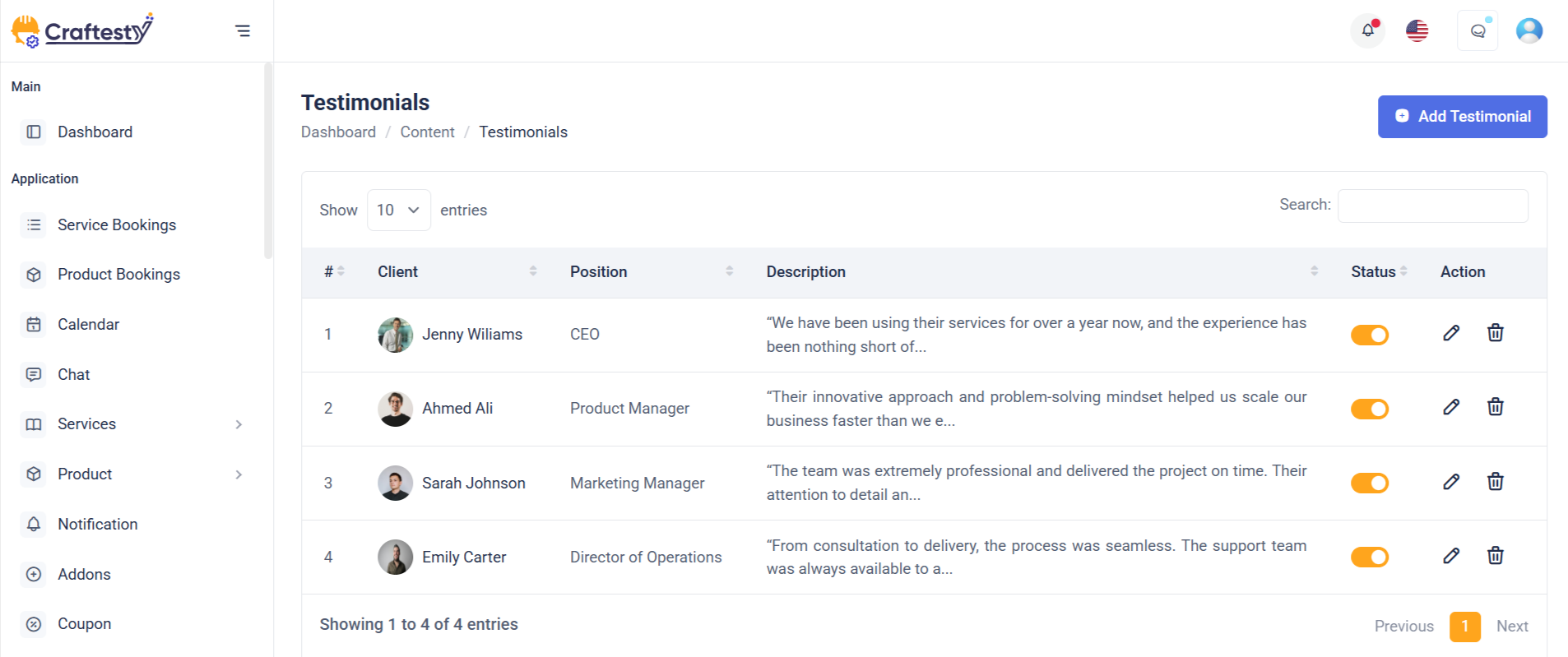Open Dashboard in sidebar
The width and height of the screenshot is (1568, 657).
click(95, 132)
